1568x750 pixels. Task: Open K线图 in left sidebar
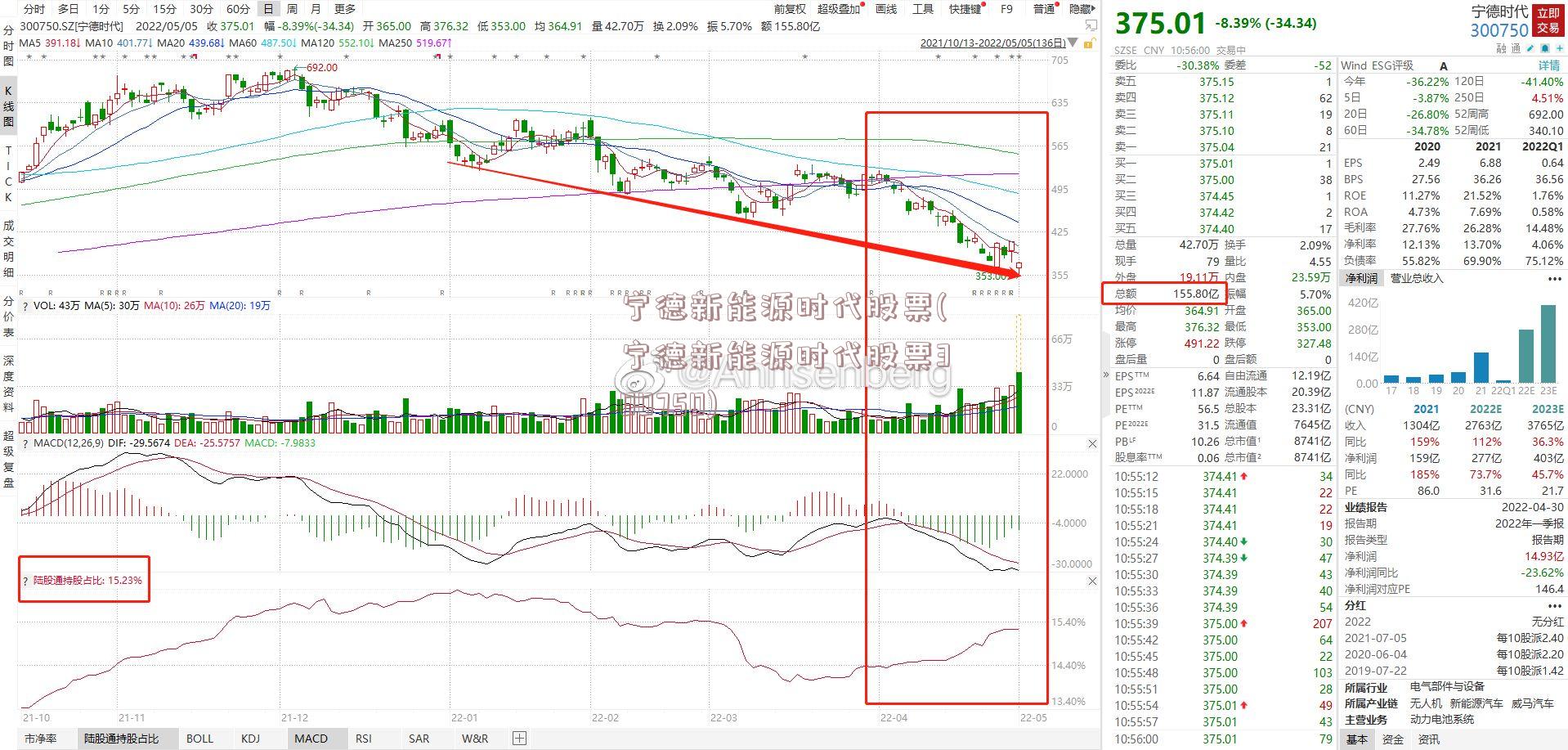coord(8,106)
